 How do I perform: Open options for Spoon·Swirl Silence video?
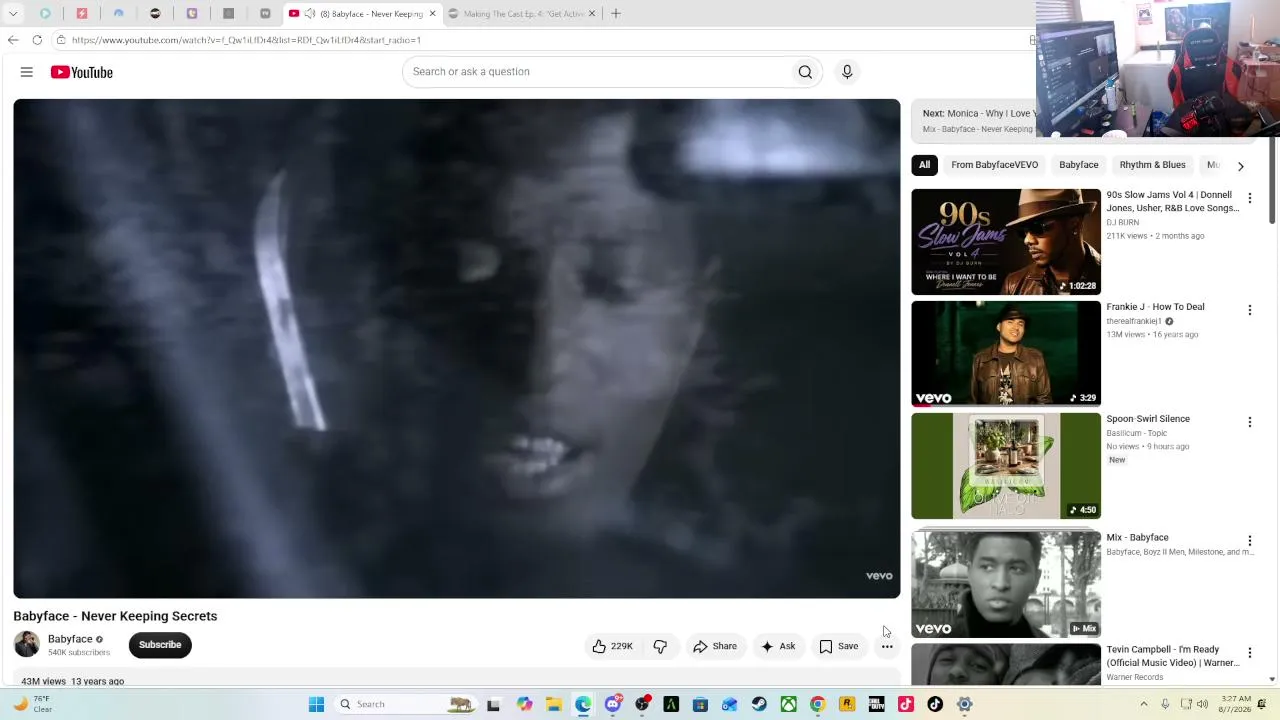(1249, 423)
